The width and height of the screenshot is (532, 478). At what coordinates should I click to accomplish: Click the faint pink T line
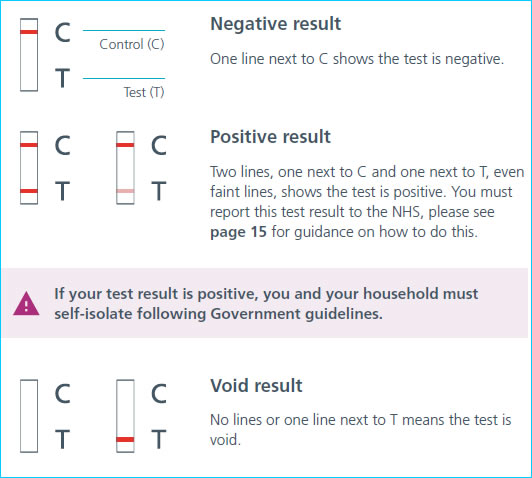pyautogui.click(x=125, y=191)
